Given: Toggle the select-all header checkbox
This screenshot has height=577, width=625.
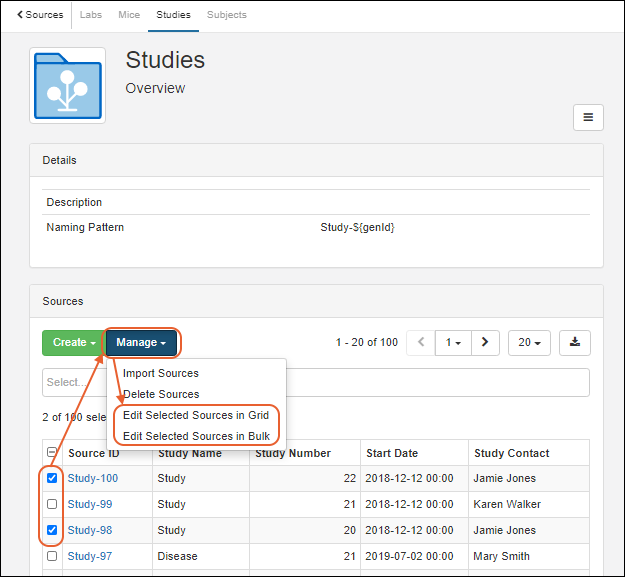Looking at the screenshot, I should tap(52, 453).
